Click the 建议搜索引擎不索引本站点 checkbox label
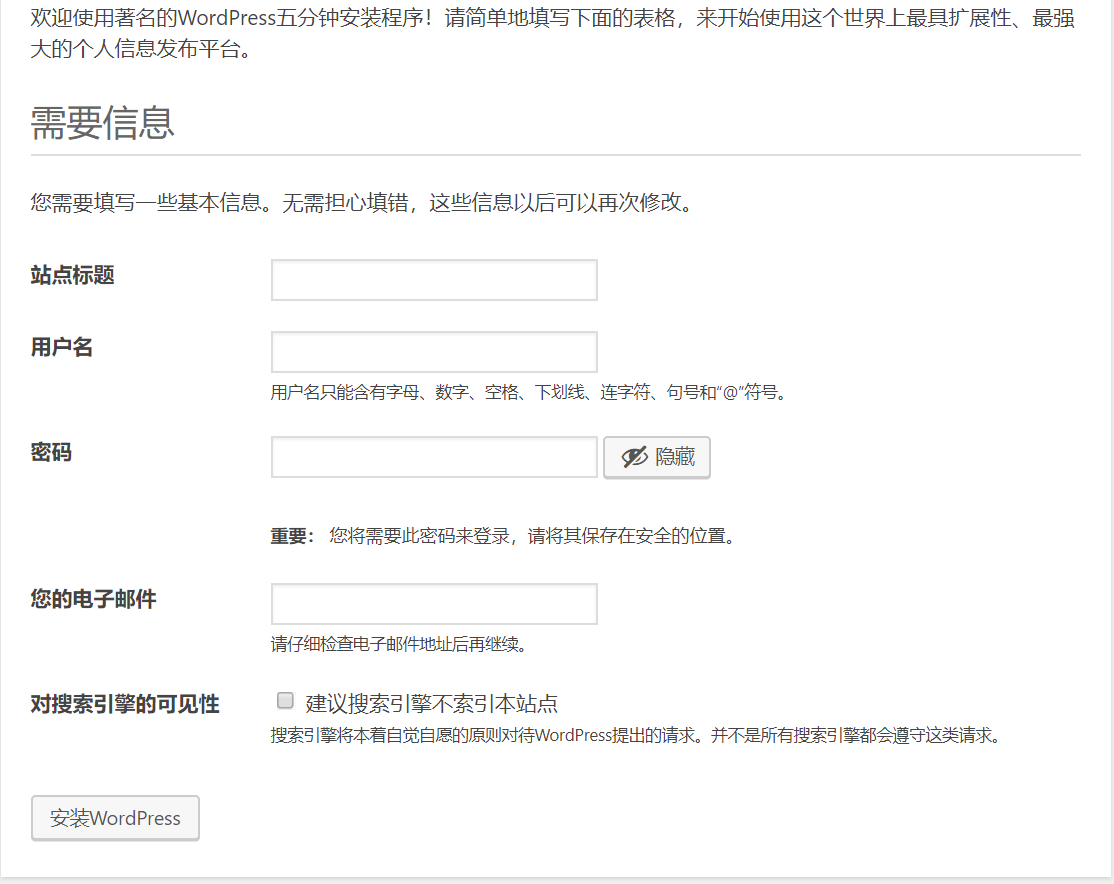1114x884 pixels. (432, 704)
